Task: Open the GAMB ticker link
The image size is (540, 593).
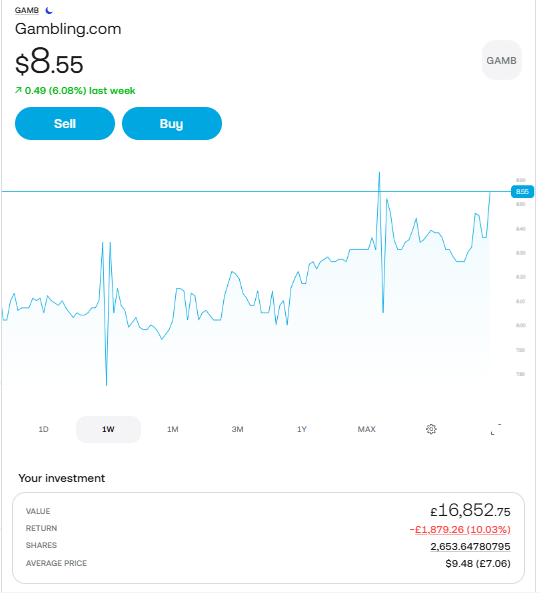Action: (27, 11)
